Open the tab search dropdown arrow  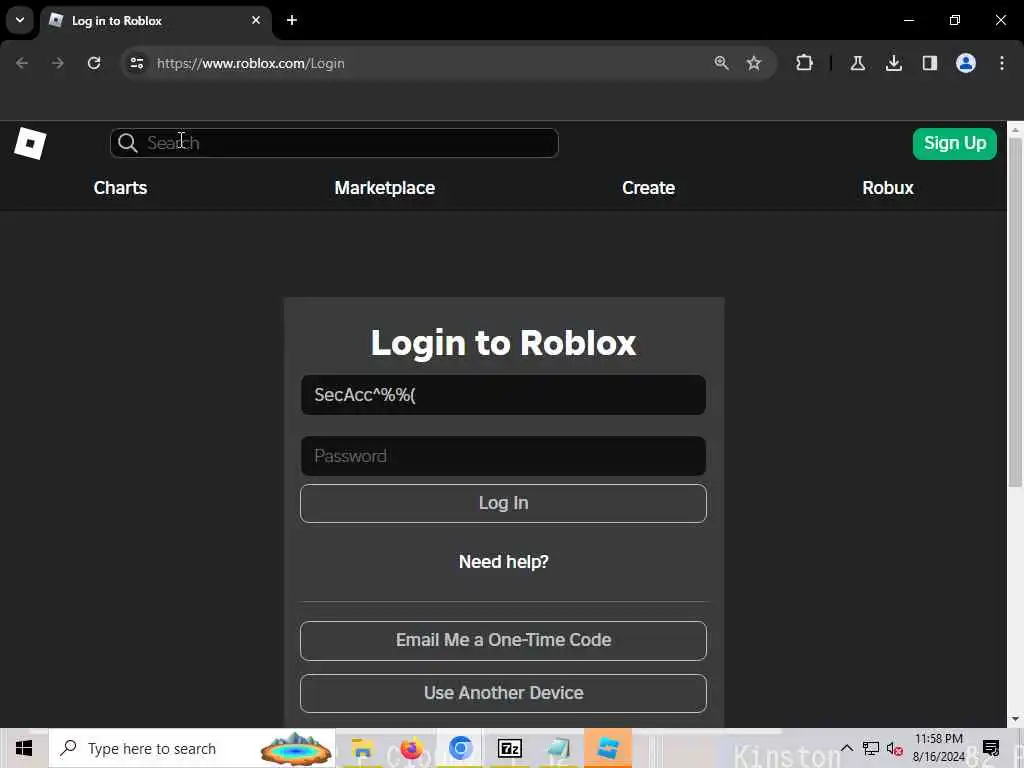20,20
